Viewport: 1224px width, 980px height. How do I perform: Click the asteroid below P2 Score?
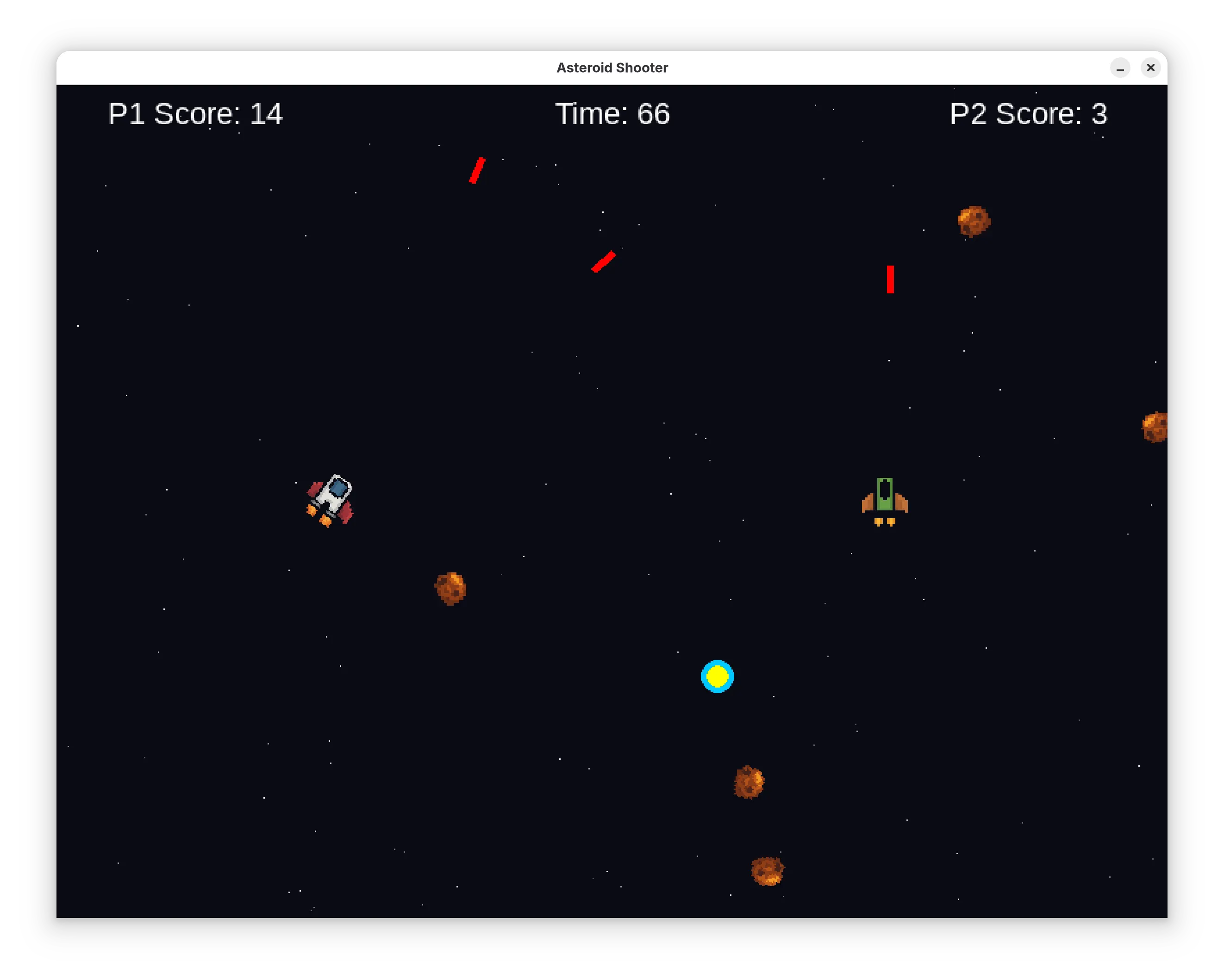974,221
